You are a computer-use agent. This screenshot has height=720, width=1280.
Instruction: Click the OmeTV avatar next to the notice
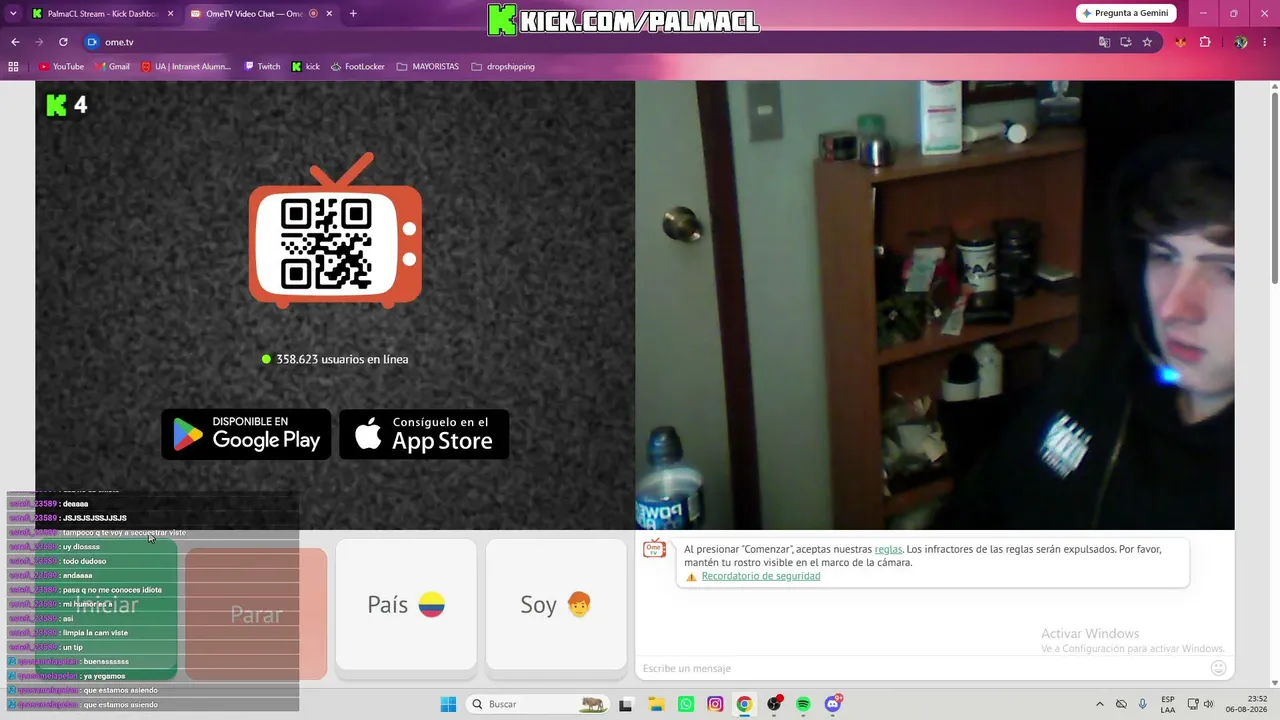(655, 549)
